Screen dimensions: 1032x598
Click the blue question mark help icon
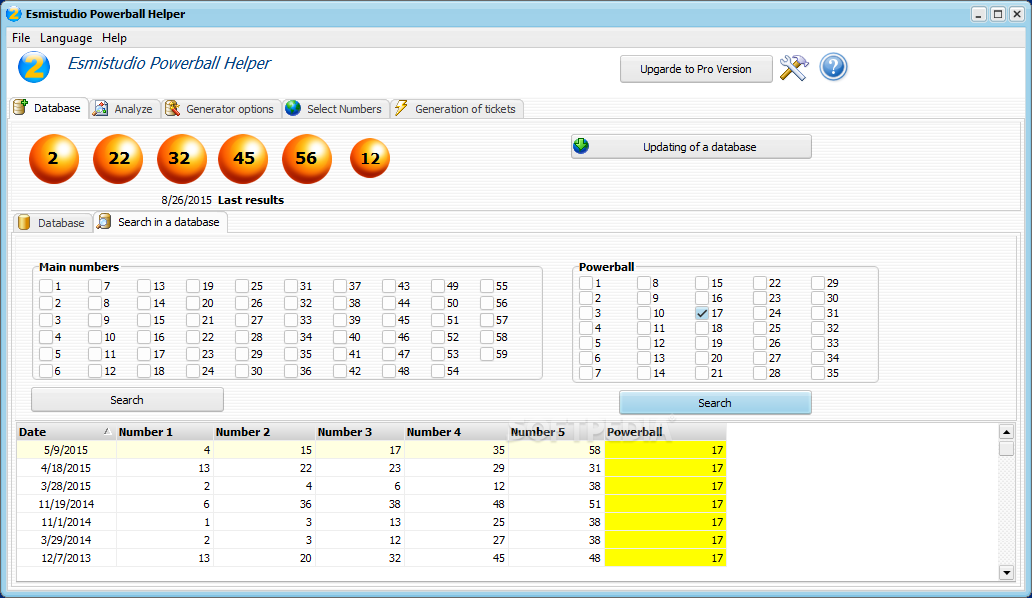(x=833, y=67)
